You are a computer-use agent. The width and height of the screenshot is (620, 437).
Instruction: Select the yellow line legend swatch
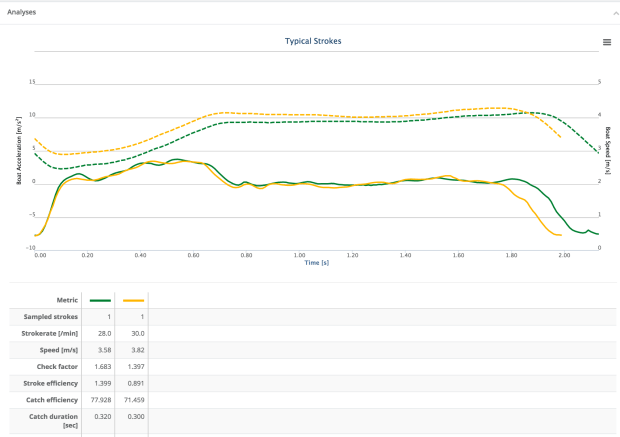(131, 299)
